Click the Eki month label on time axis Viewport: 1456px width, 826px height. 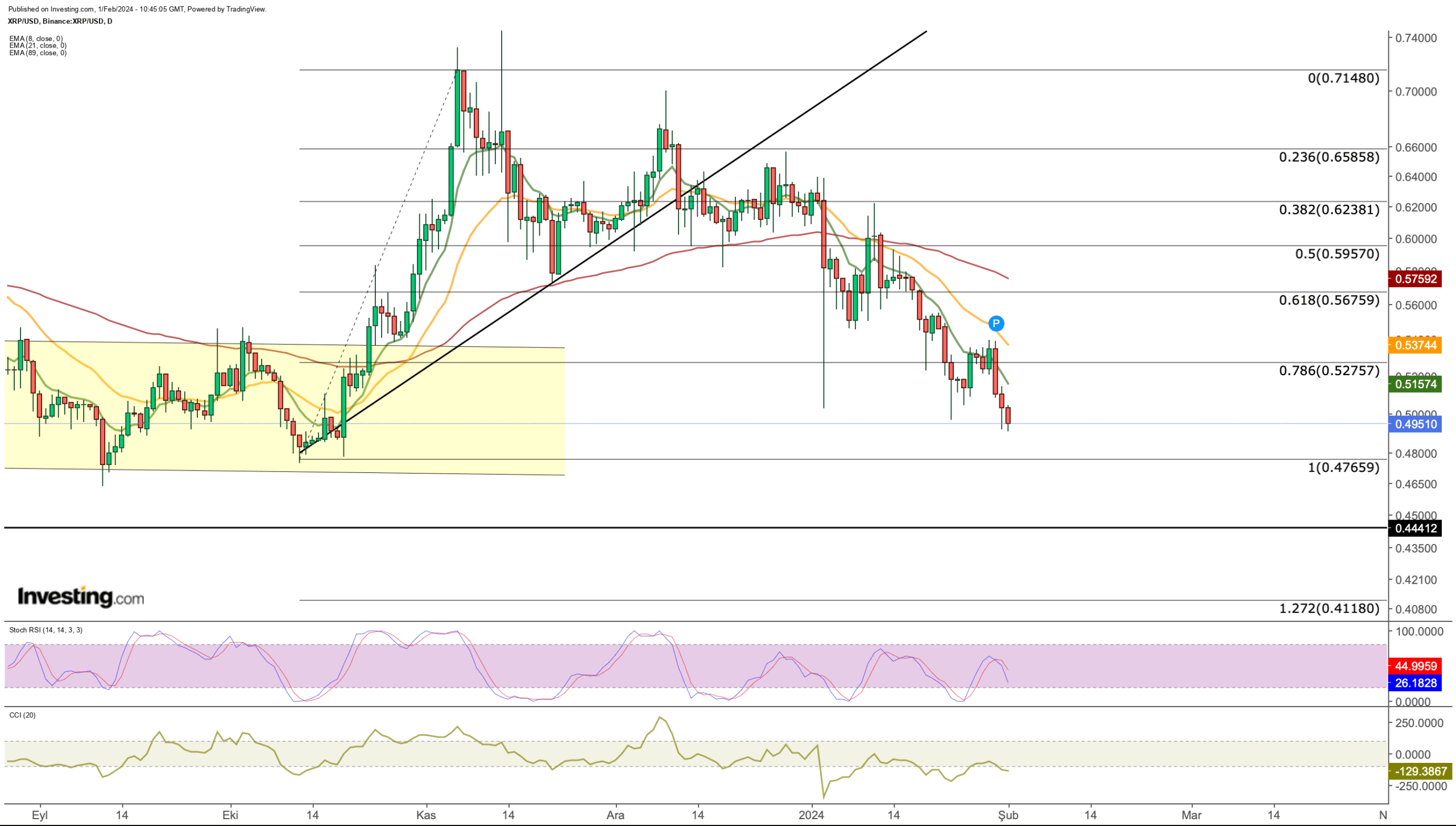(230, 815)
